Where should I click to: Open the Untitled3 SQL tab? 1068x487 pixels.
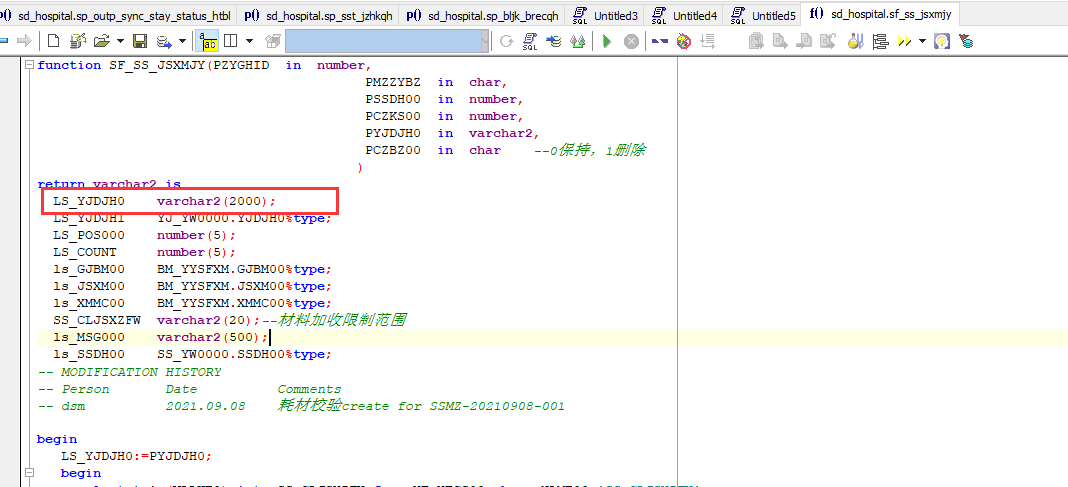click(x=605, y=14)
